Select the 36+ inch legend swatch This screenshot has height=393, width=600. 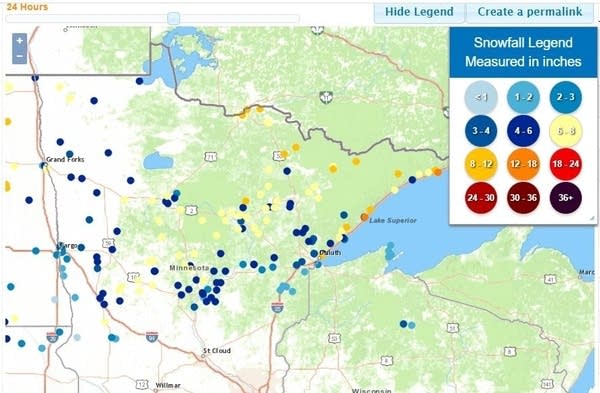pyautogui.click(x=566, y=198)
